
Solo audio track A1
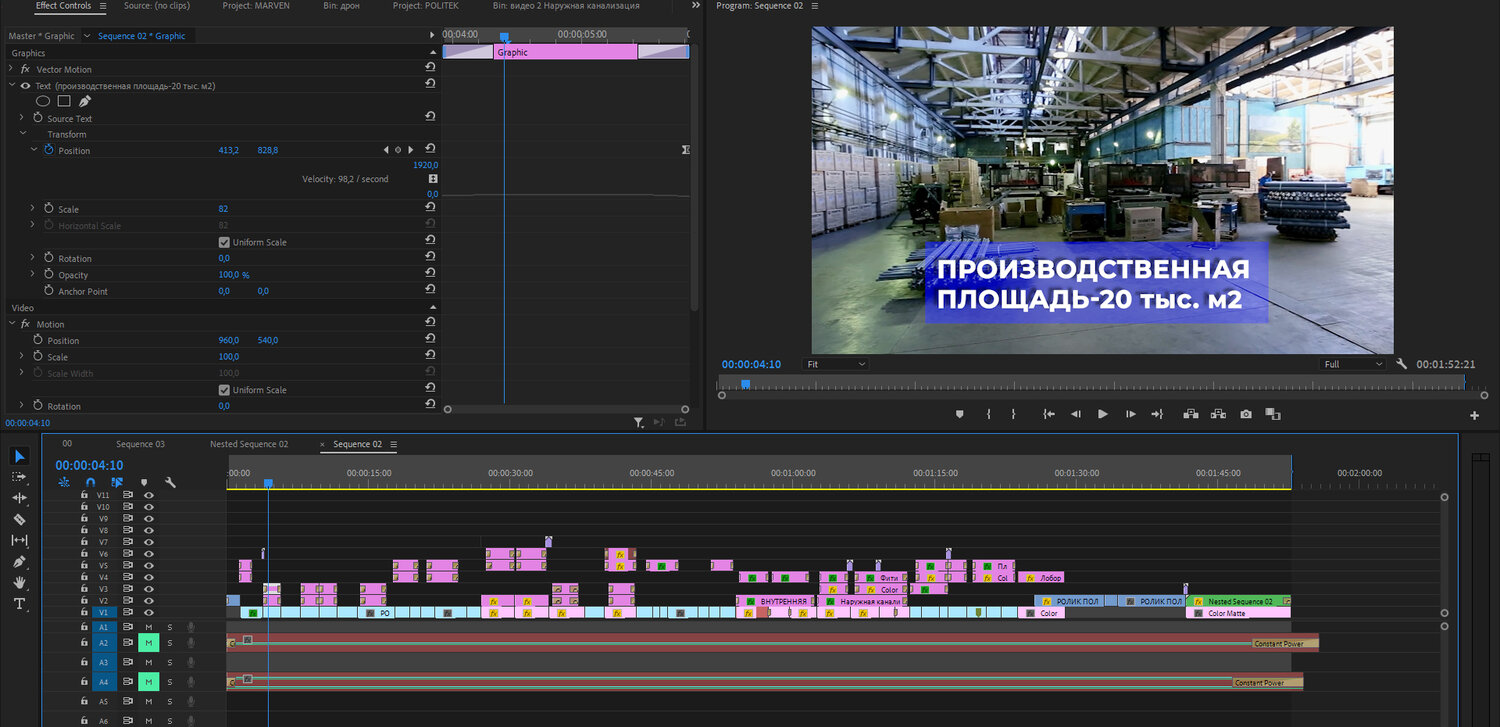pos(169,627)
